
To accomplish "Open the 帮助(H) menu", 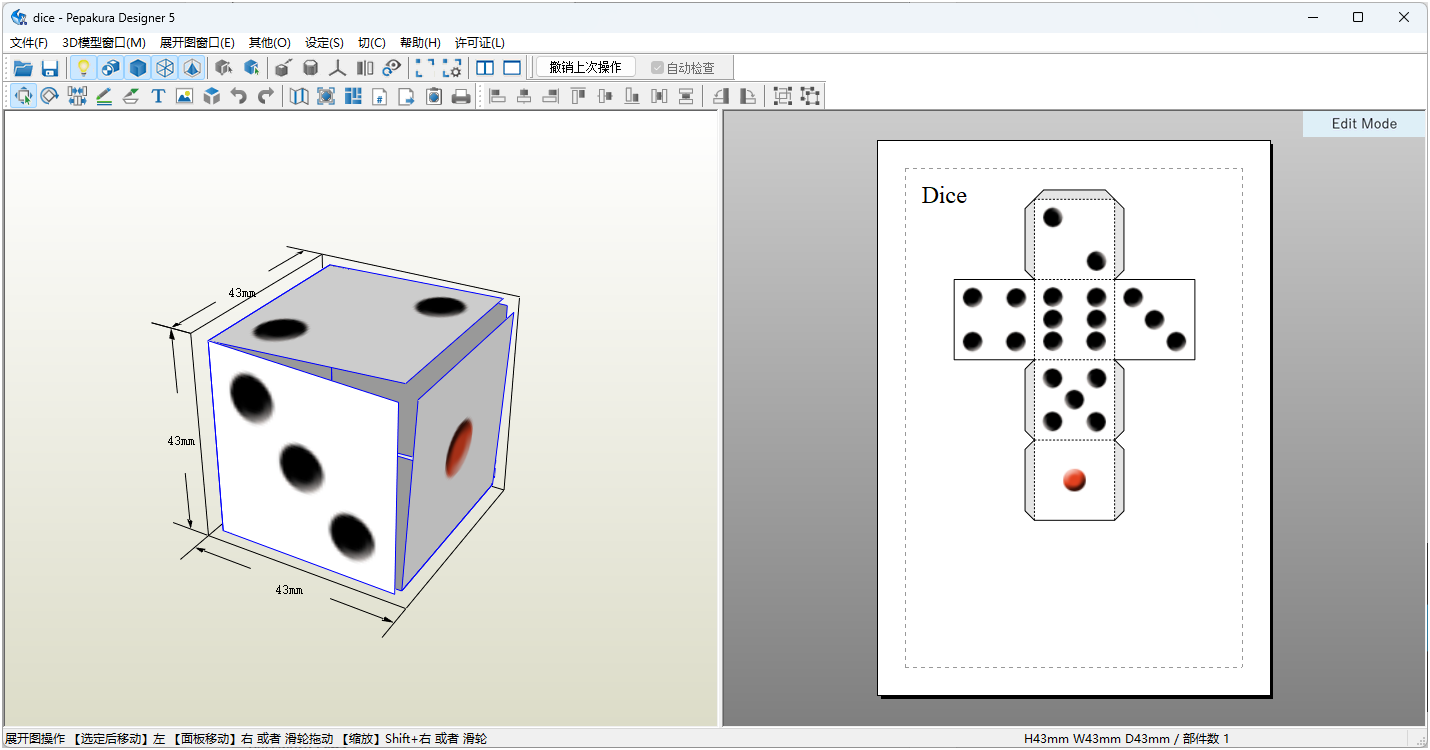I will point(420,43).
